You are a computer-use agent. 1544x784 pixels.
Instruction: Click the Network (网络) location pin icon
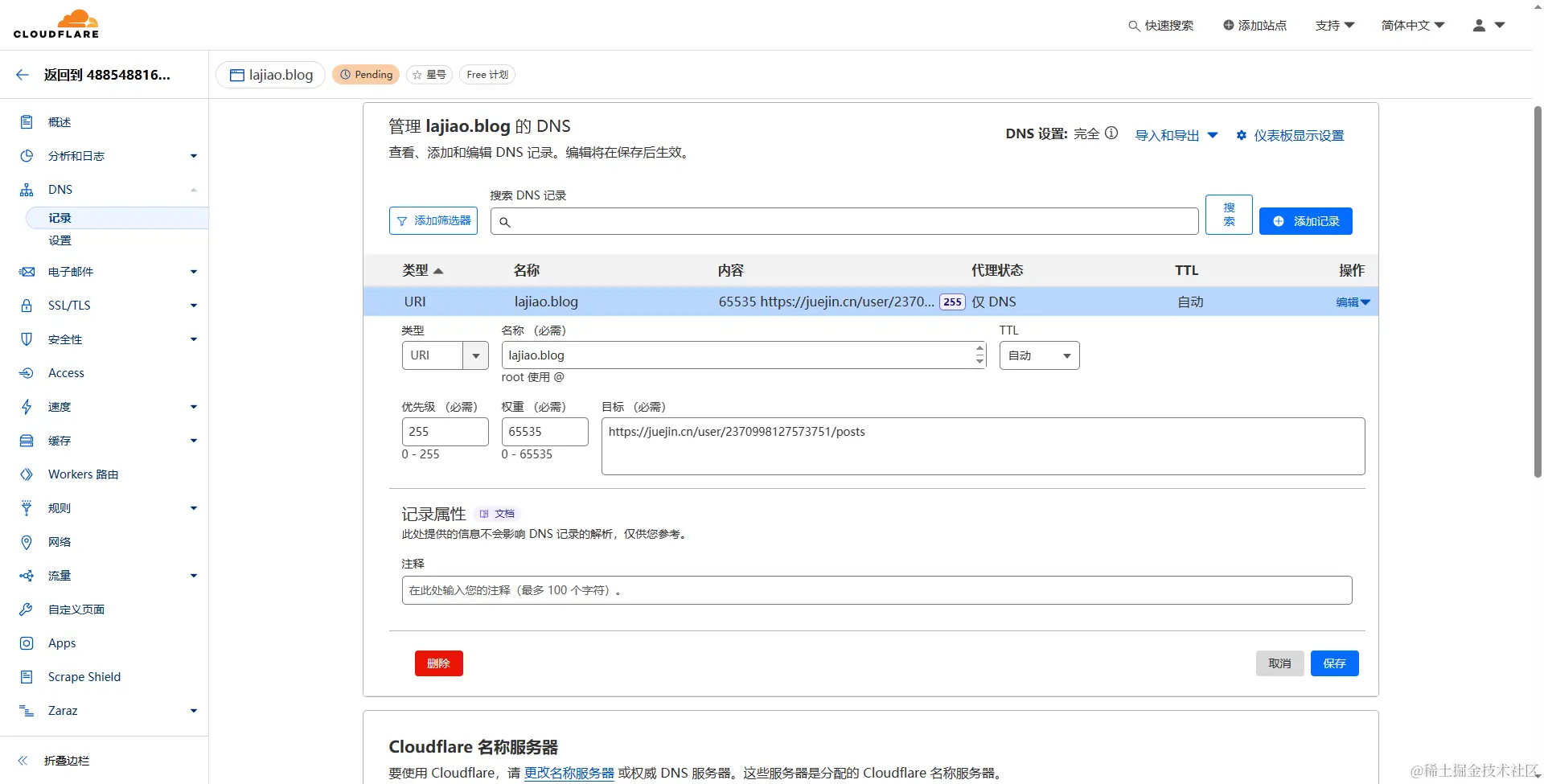pyautogui.click(x=27, y=542)
